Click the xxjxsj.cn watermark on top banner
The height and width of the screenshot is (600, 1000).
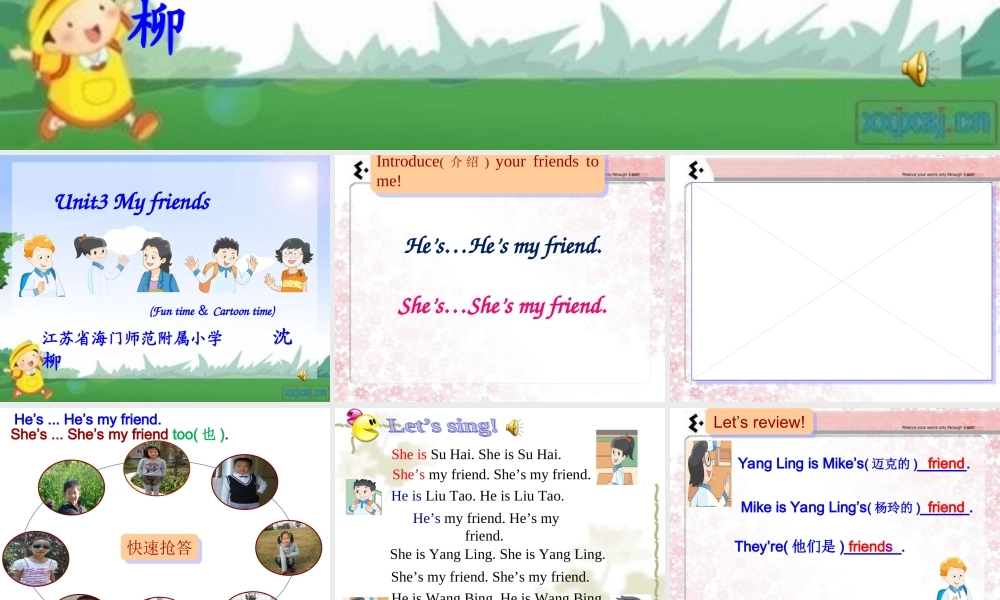pos(925,122)
